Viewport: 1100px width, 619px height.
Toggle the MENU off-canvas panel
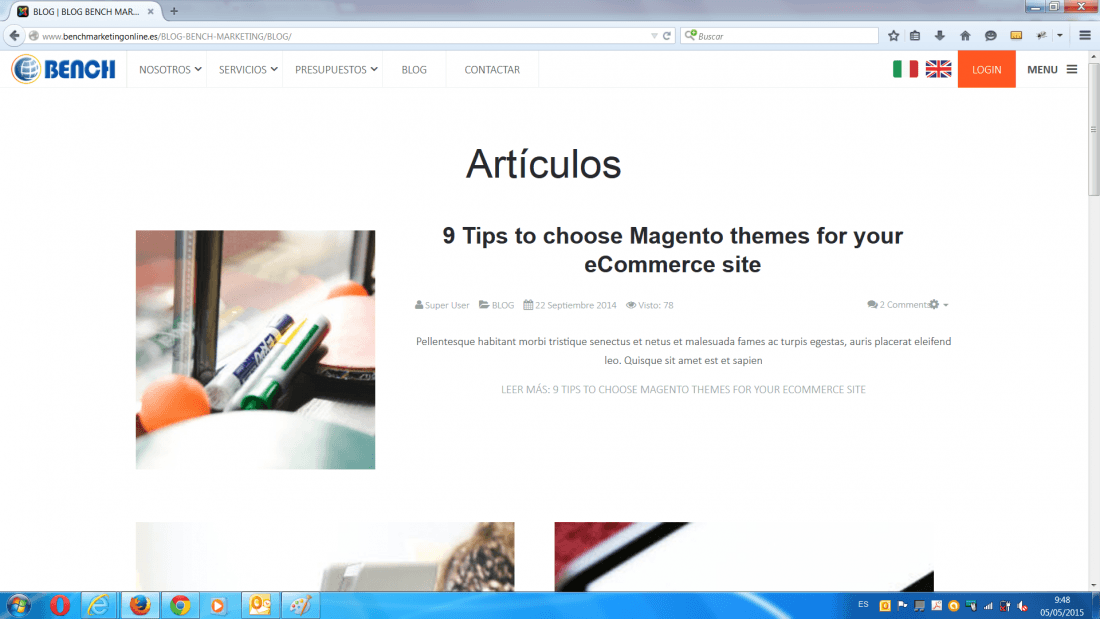point(1052,69)
